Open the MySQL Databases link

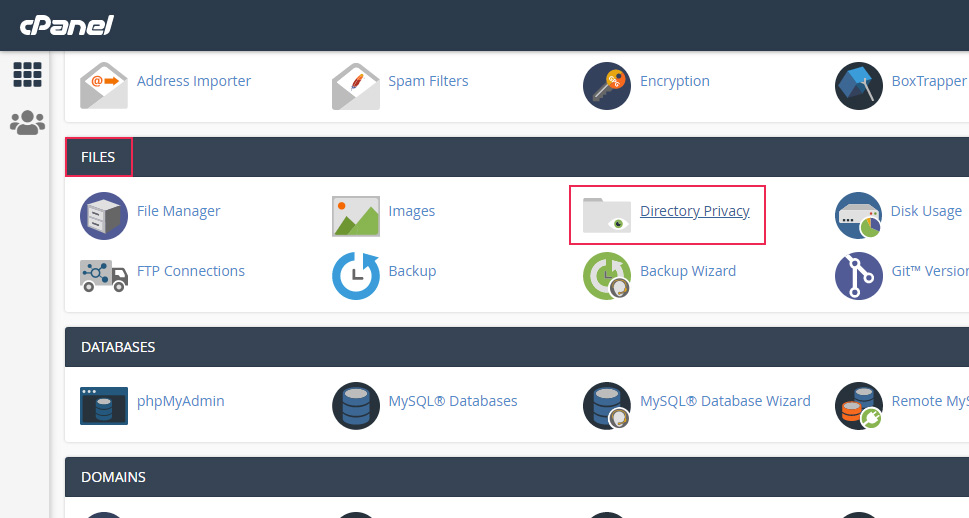point(452,401)
